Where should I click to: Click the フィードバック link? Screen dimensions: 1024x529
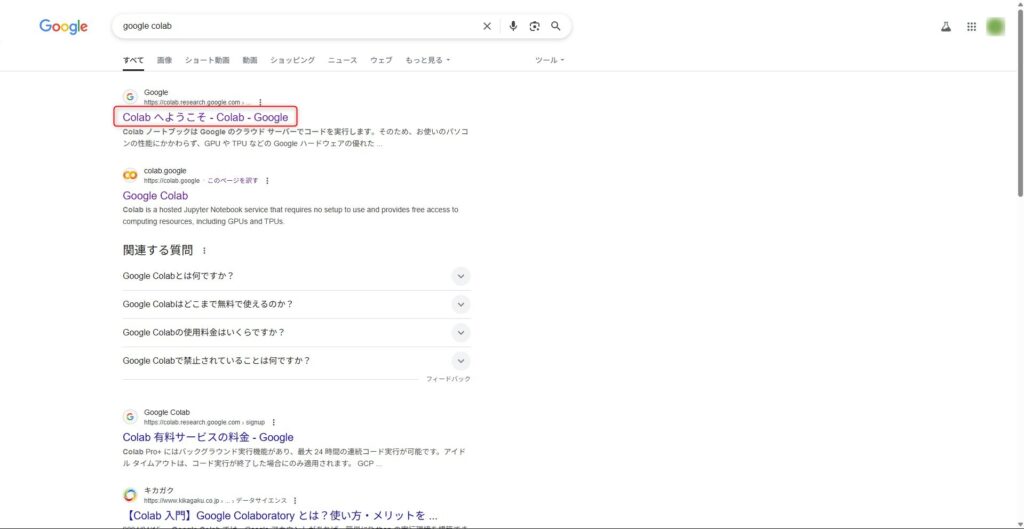click(x=448, y=379)
